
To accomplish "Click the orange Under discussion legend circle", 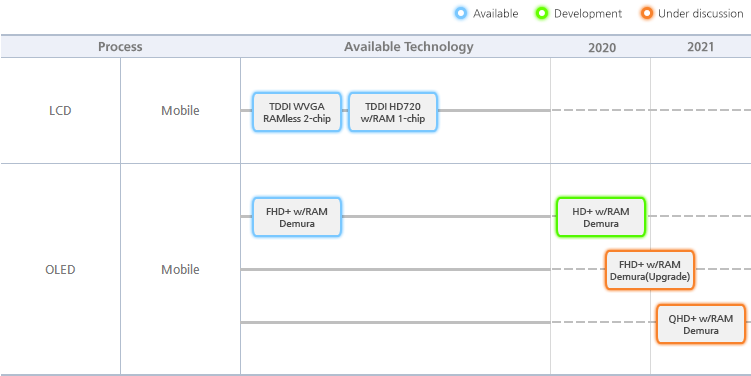I will coord(646,13).
